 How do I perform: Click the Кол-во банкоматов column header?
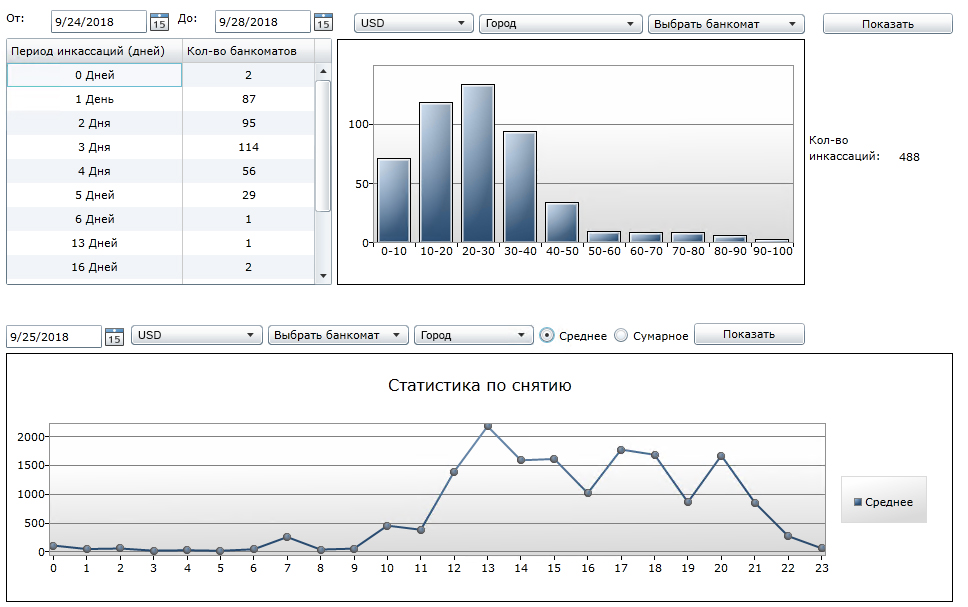point(247,51)
